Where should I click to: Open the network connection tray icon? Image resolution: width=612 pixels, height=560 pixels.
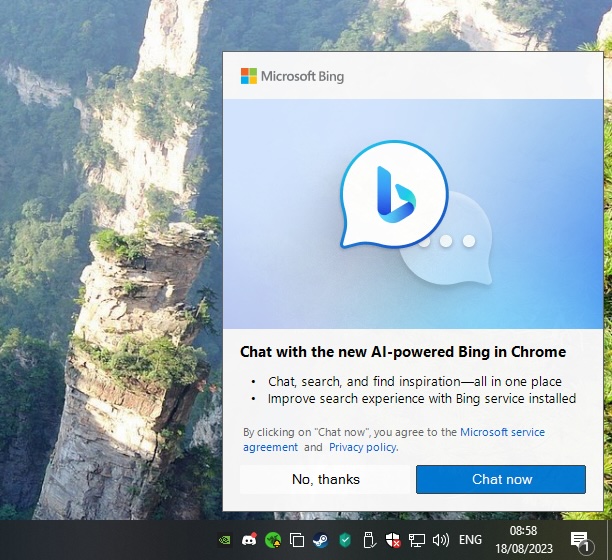(416, 540)
